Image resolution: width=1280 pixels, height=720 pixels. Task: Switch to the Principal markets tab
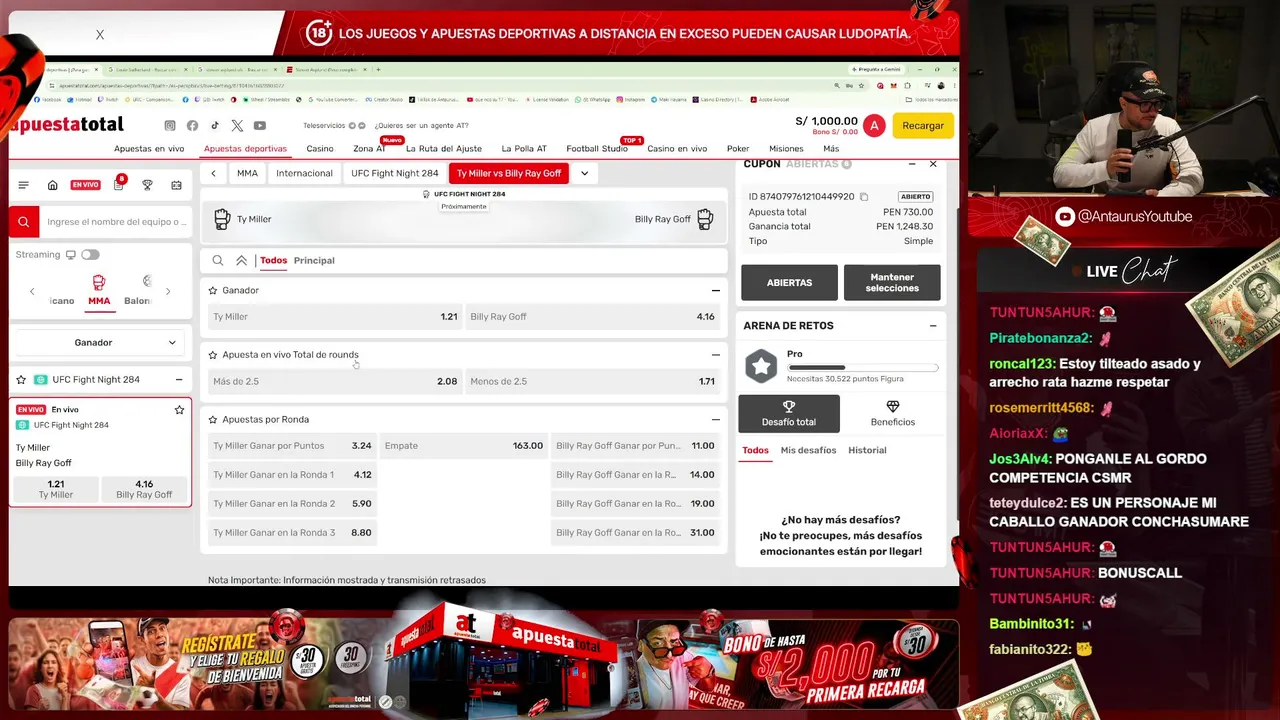click(314, 261)
